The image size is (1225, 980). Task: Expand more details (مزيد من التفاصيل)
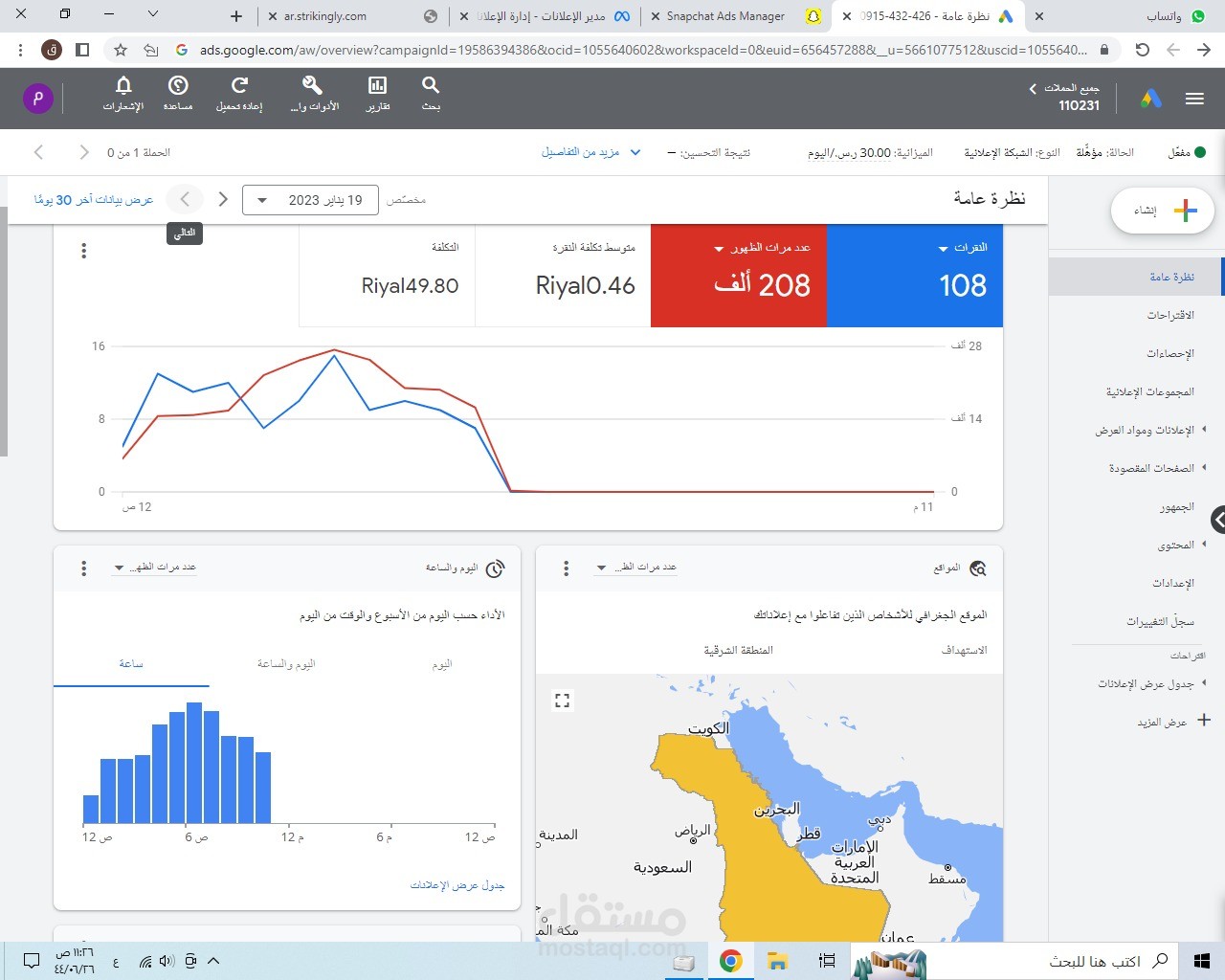click(x=590, y=152)
